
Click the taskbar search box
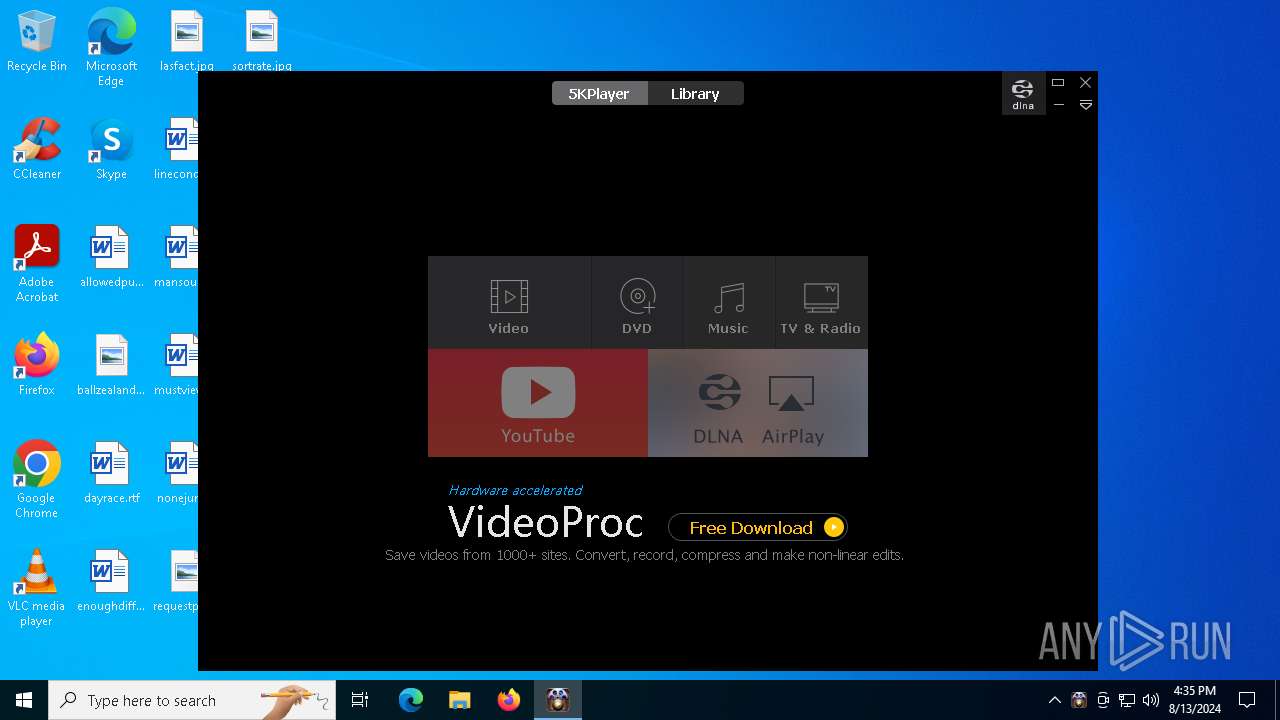tap(192, 700)
